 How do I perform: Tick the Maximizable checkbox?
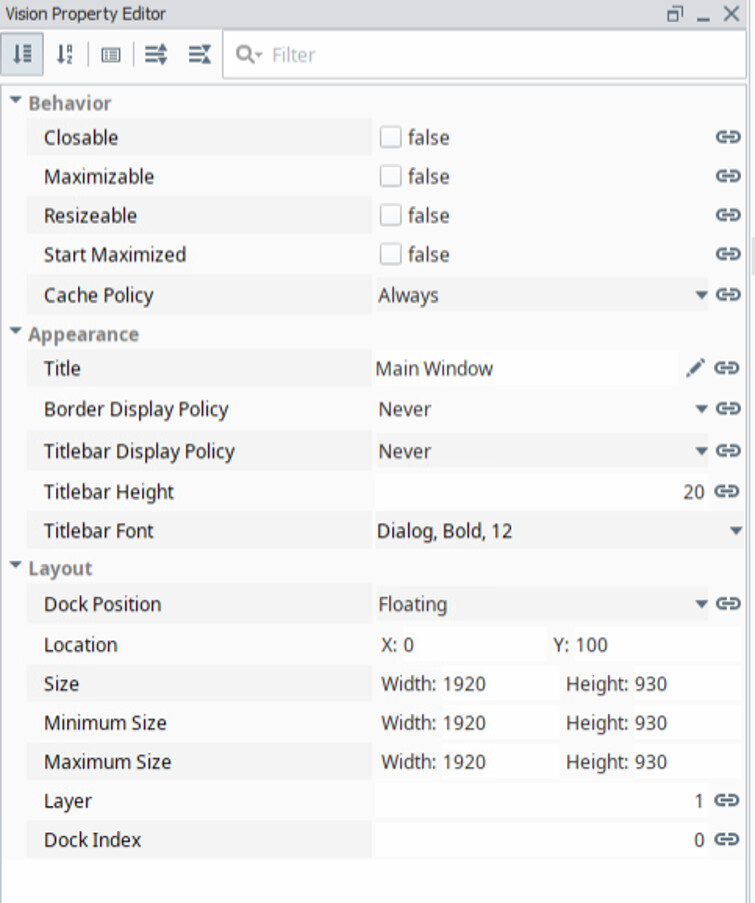coord(390,176)
